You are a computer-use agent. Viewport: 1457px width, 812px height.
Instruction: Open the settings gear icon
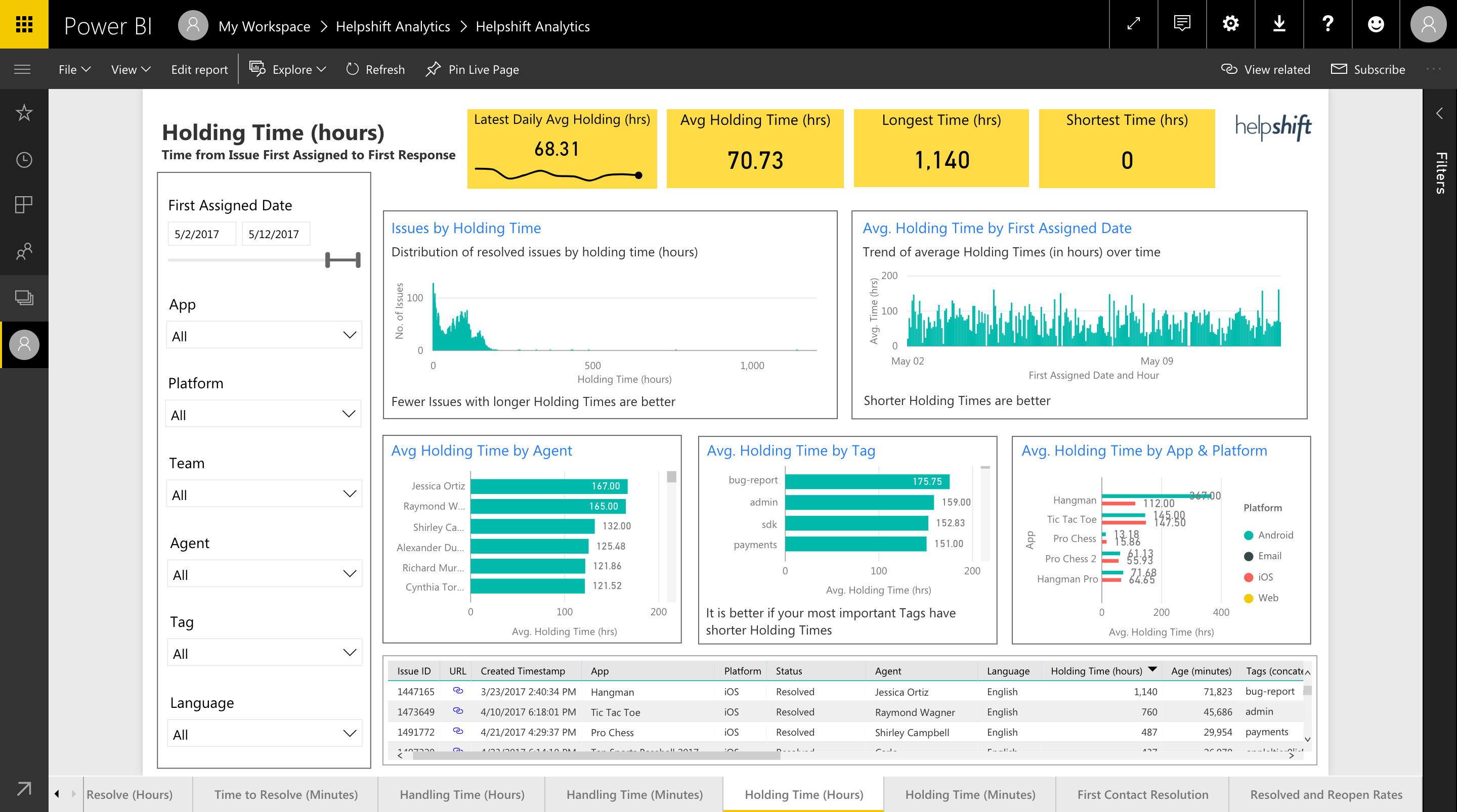pos(1231,24)
